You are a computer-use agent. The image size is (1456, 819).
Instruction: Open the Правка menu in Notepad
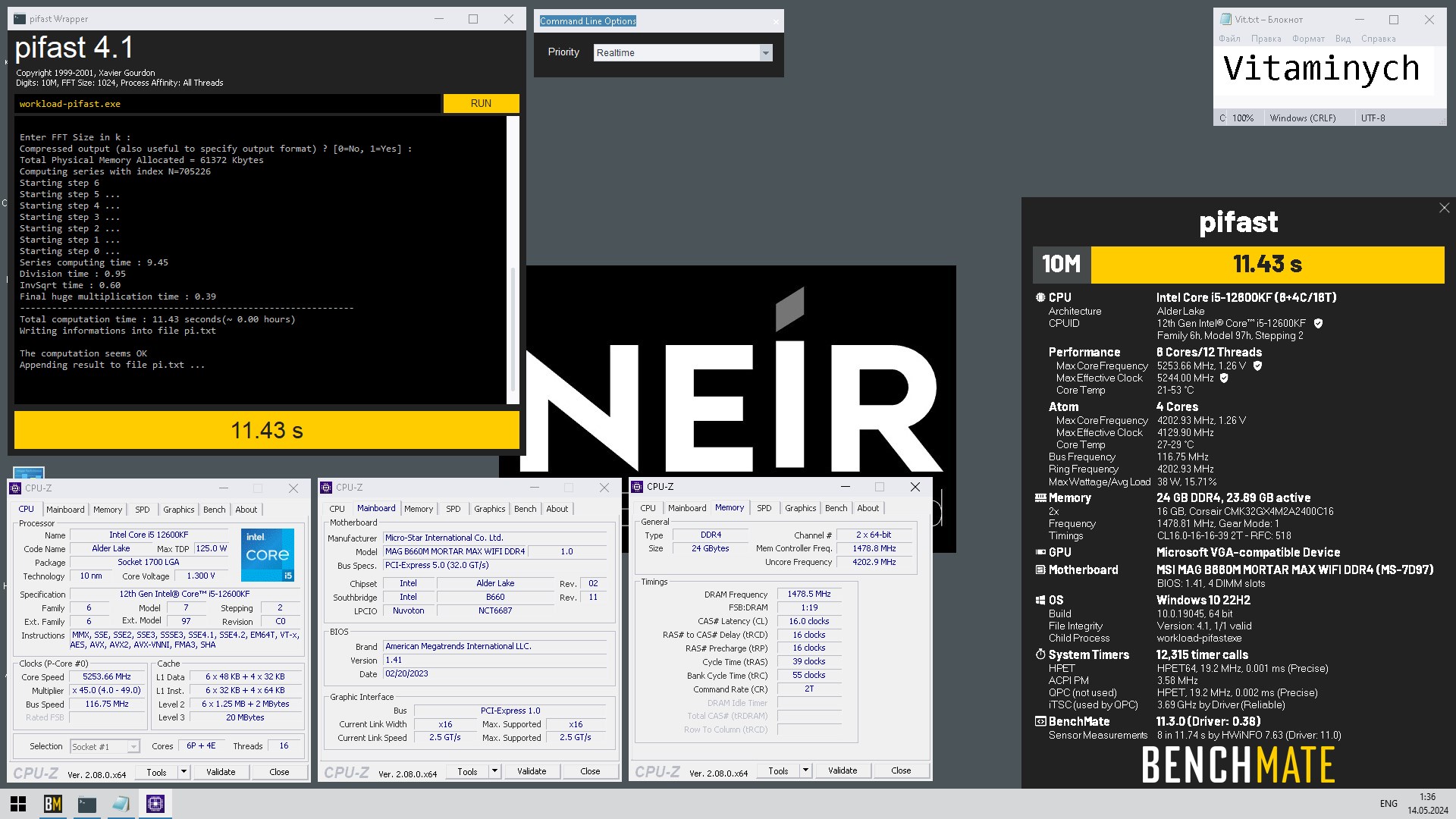click(1266, 39)
